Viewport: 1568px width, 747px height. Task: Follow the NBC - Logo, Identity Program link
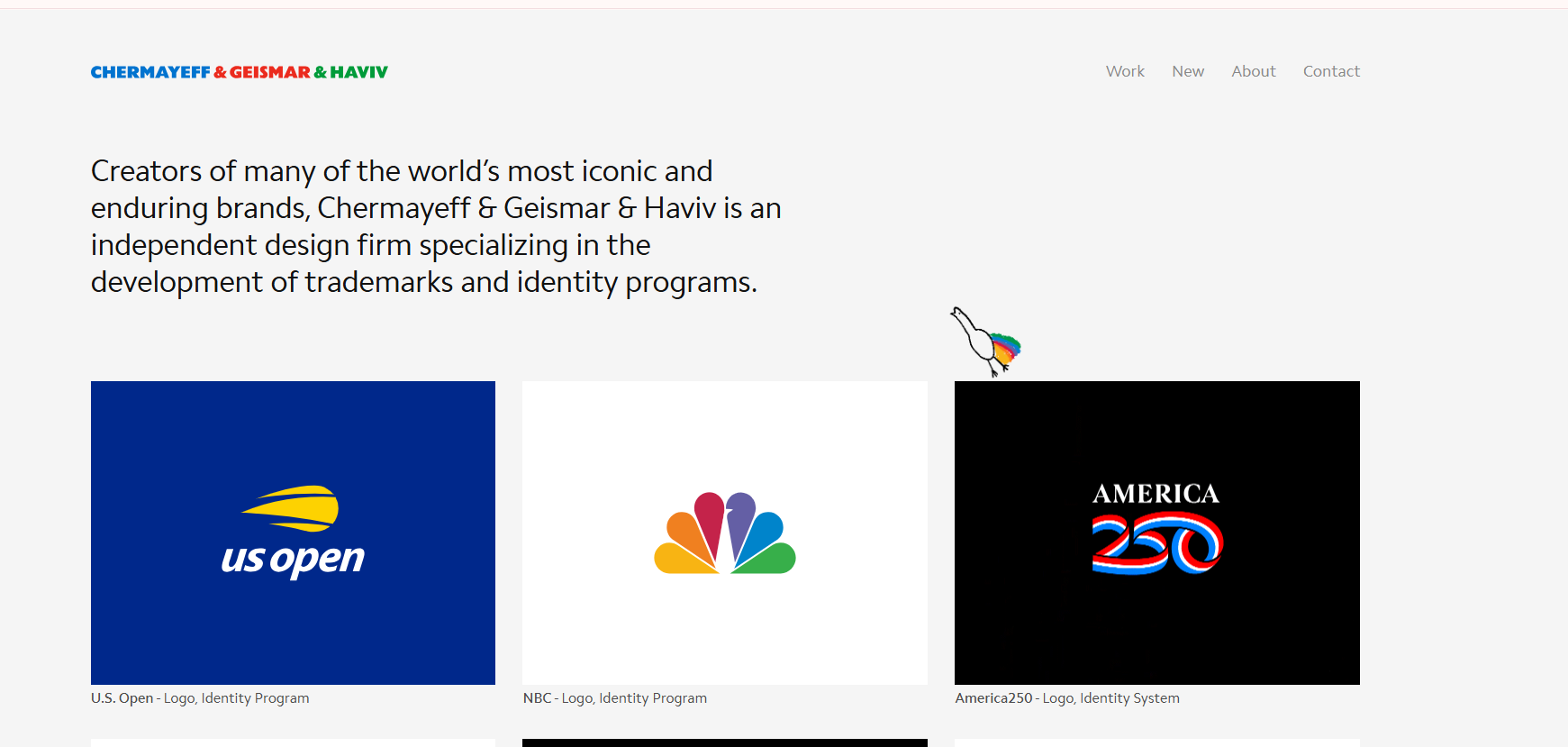tap(615, 698)
